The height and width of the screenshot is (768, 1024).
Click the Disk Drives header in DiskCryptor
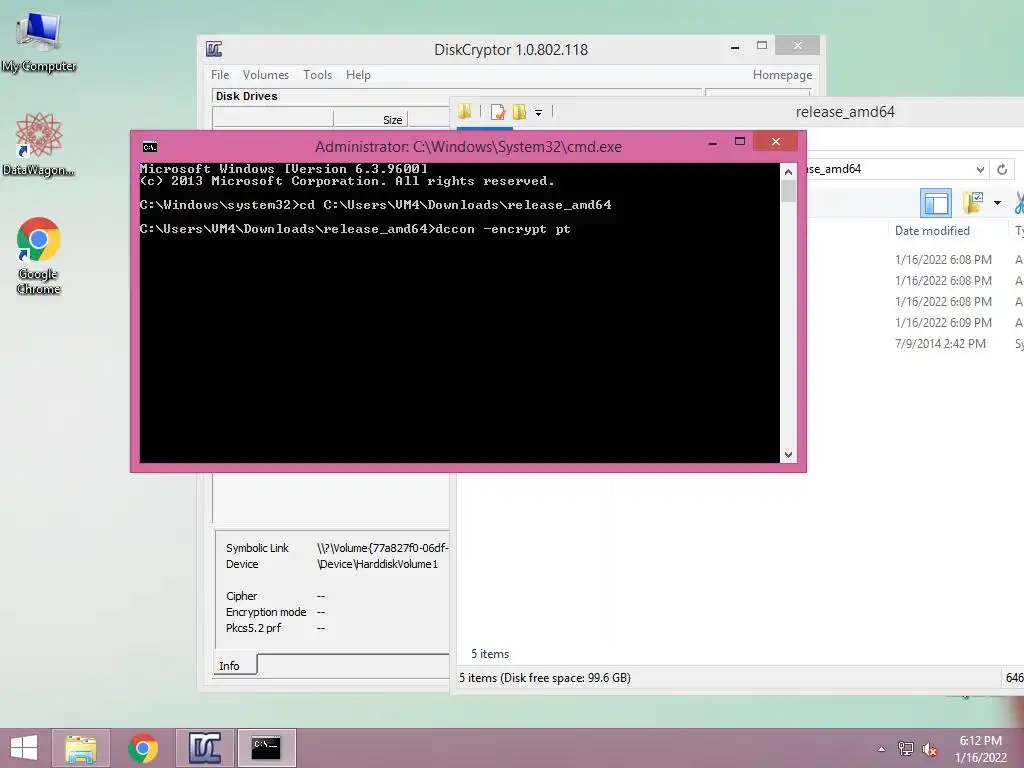(247, 96)
